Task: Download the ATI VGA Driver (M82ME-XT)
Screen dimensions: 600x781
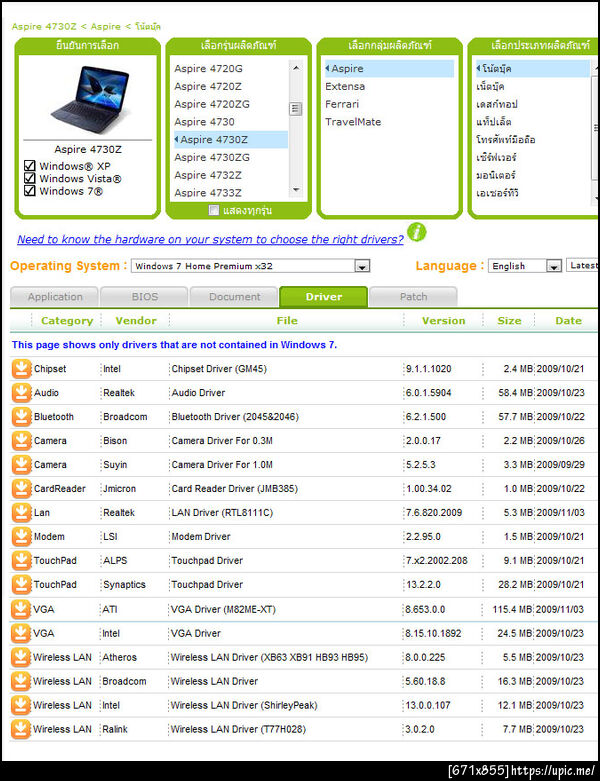Action: point(21,609)
